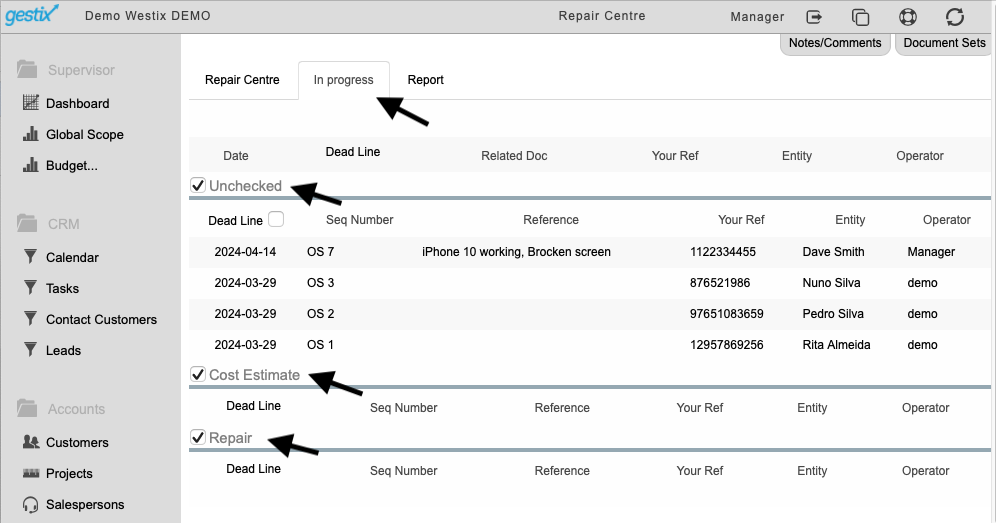Uncheck the Repair section checkbox
The height and width of the screenshot is (523, 996).
(198, 437)
